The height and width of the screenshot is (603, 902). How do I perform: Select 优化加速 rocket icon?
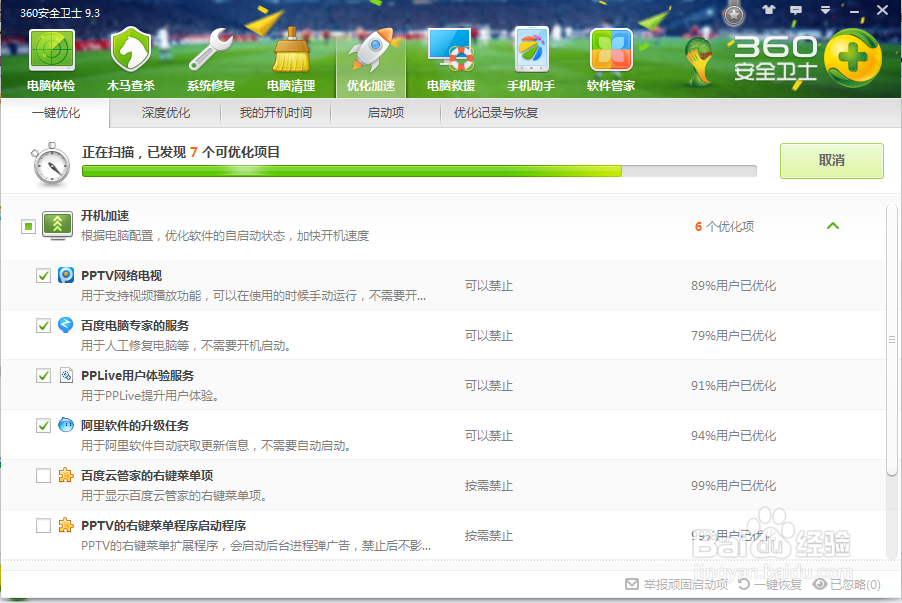[371, 60]
